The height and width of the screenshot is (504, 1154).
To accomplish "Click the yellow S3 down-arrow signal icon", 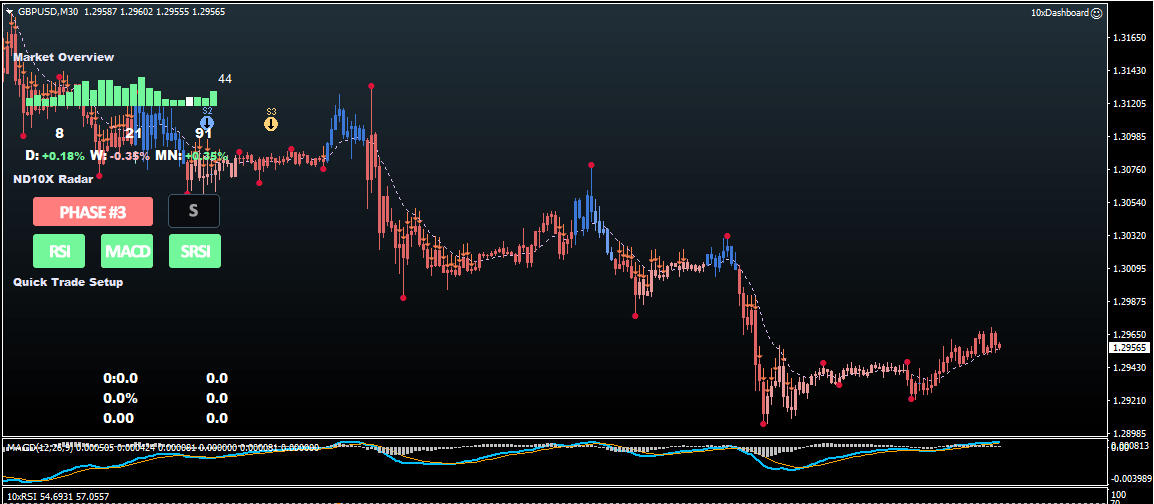I will point(271,124).
